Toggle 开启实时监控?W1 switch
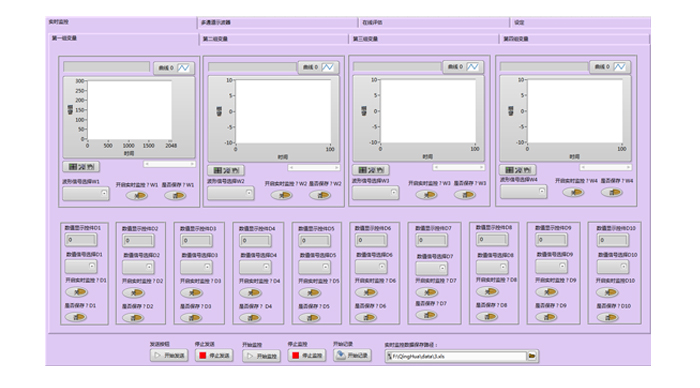Image resolution: width=700 pixels, height=388 pixels. click(x=137, y=196)
